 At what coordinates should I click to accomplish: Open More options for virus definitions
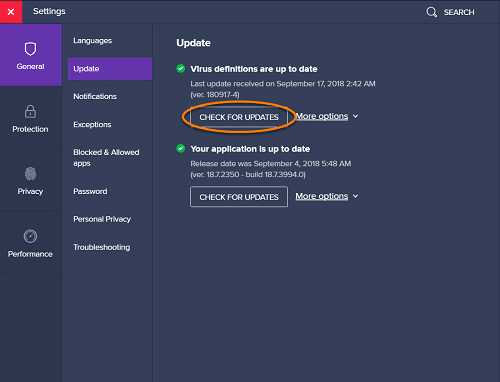pyautogui.click(x=322, y=116)
